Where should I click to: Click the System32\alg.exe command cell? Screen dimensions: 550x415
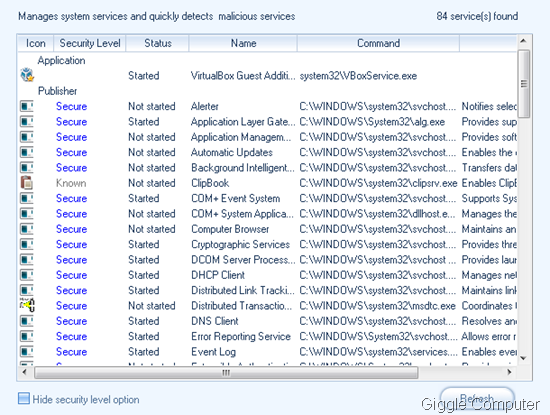click(x=372, y=121)
